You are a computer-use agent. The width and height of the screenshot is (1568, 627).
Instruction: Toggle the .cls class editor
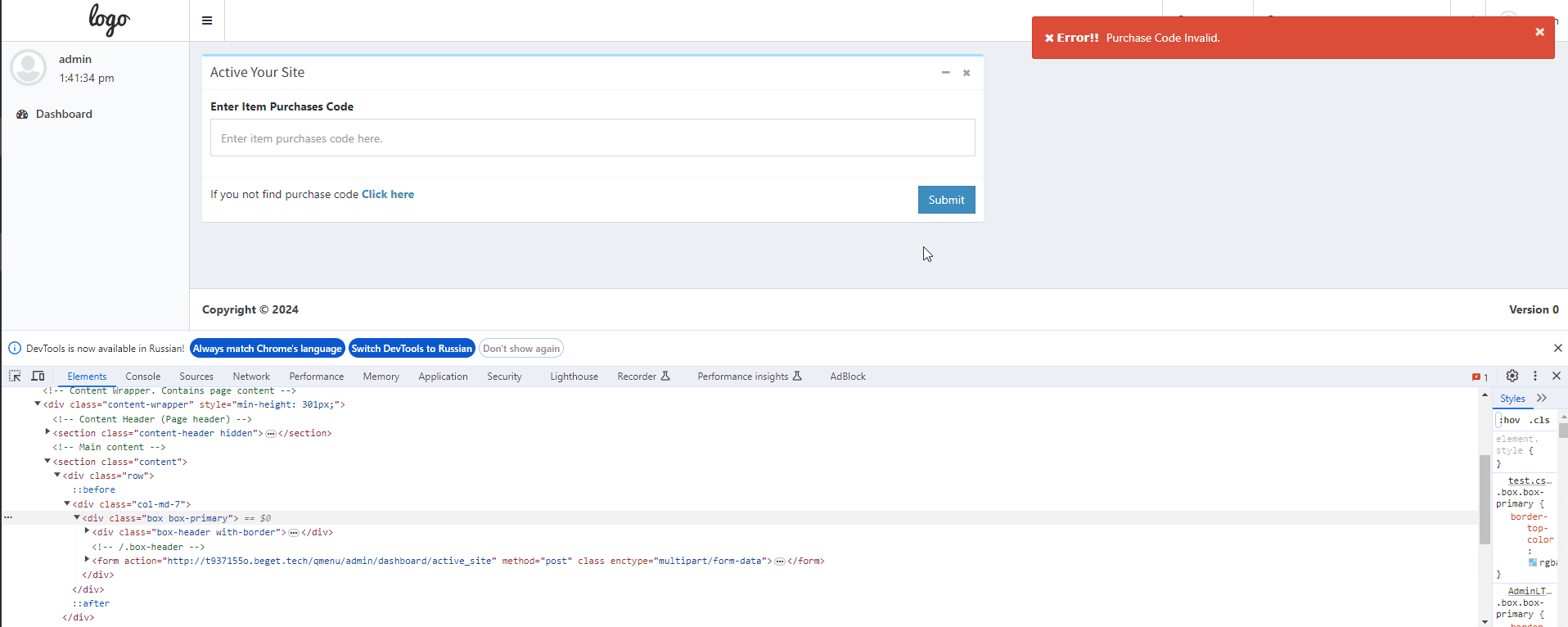pos(1540,420)
